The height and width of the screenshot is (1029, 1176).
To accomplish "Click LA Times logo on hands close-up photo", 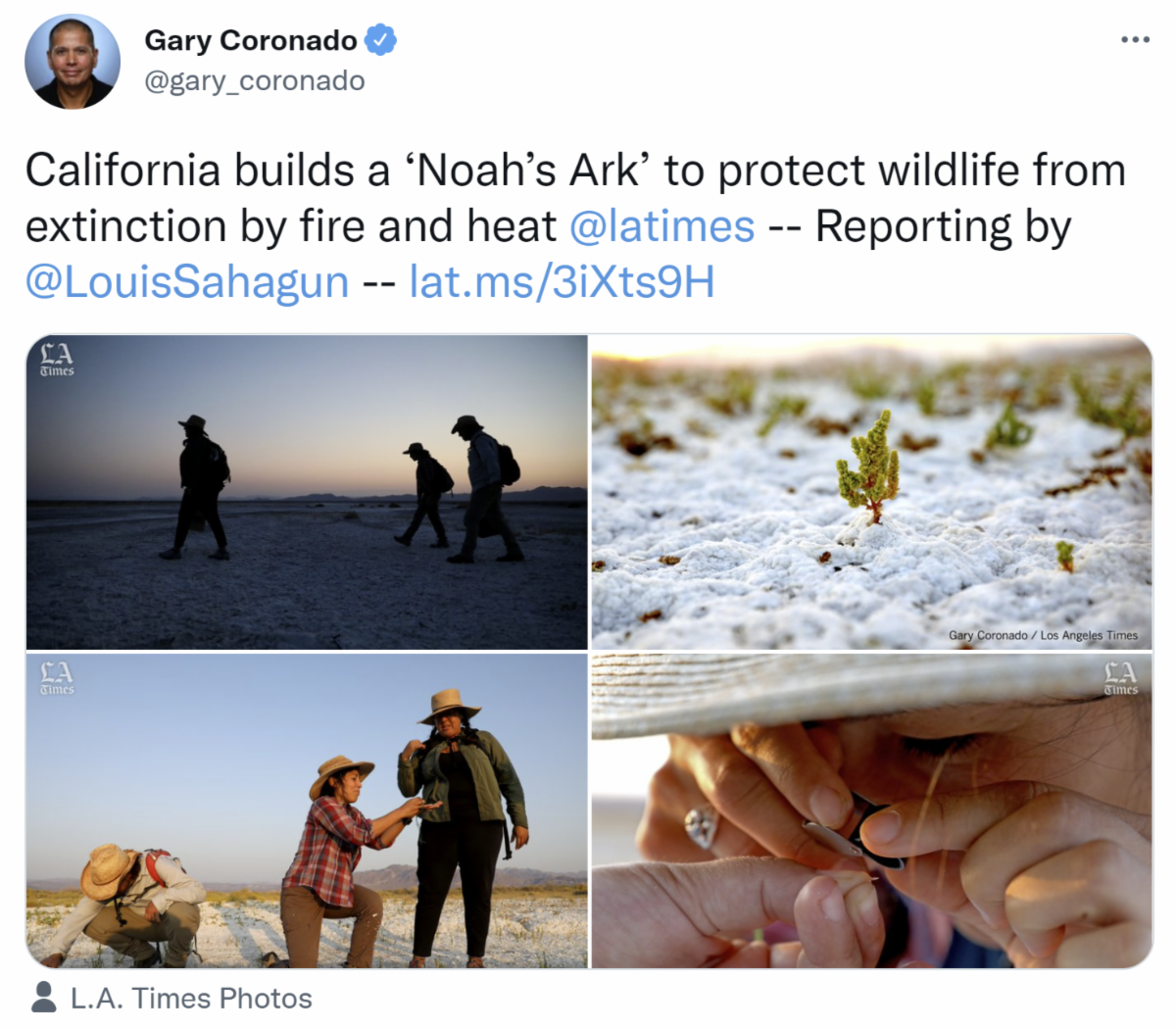I will coord(1120,677).
